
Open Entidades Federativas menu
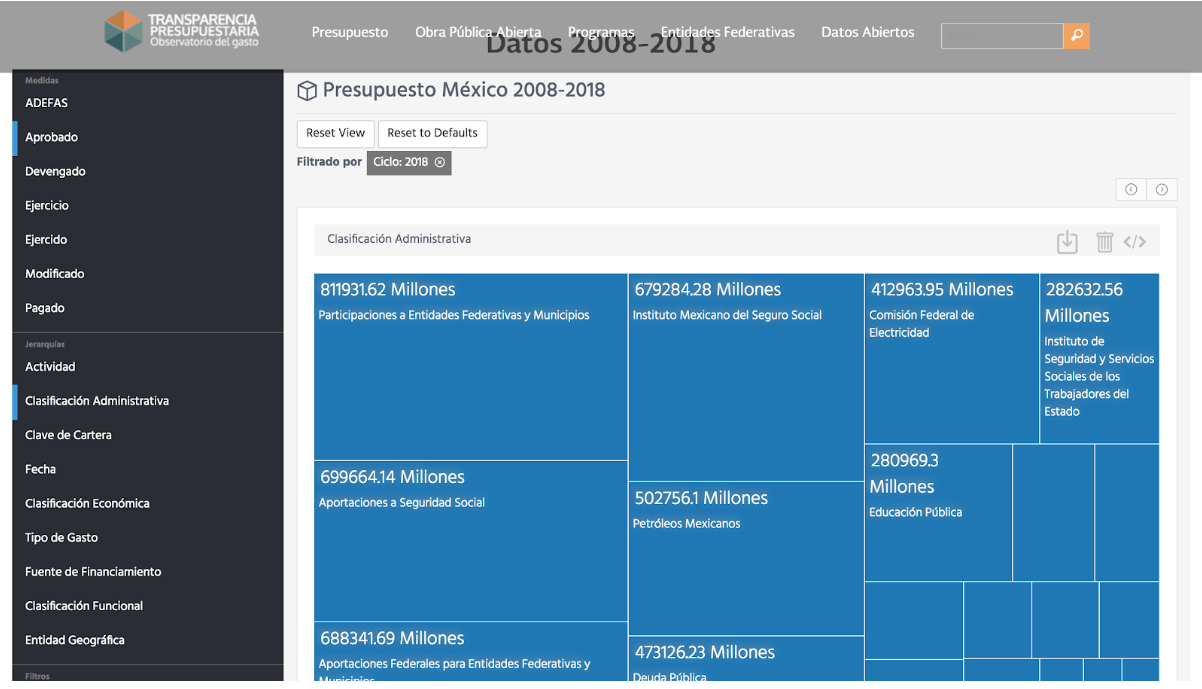728,32
